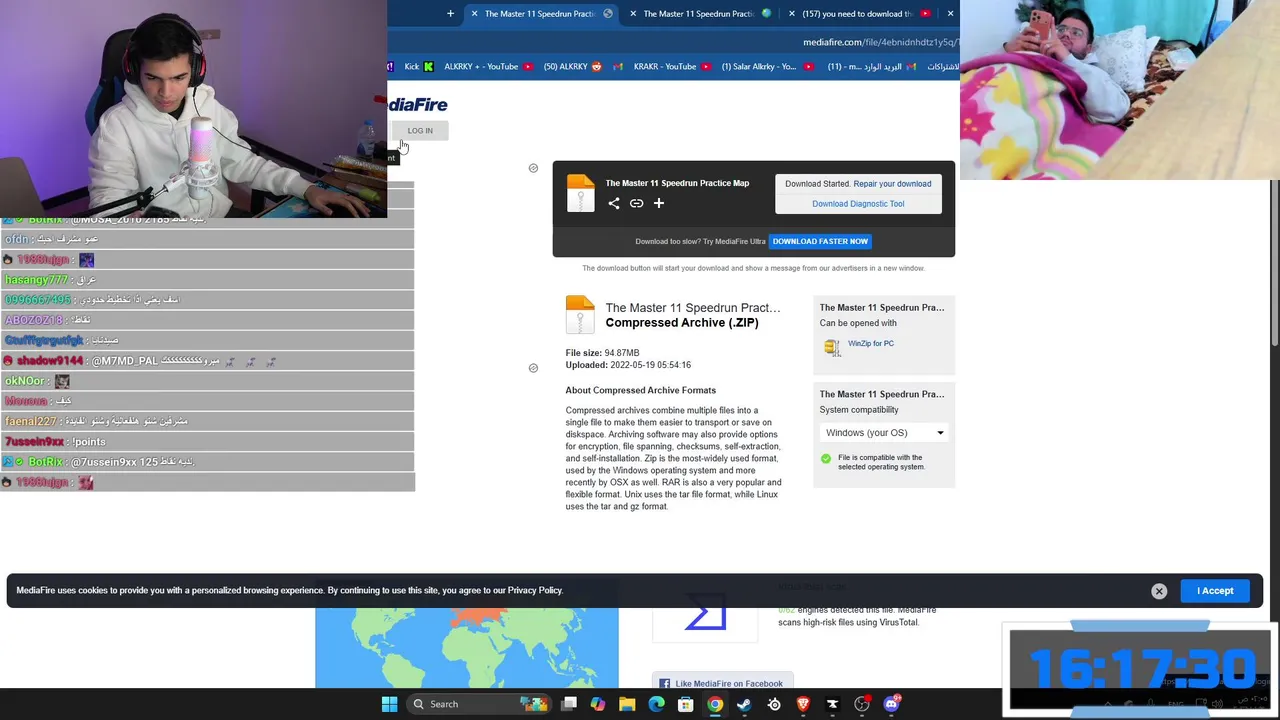Click 'File size: 94.87MB' text
The width and height of the screenshot is (1280, 720).
[x=602, y=353]
